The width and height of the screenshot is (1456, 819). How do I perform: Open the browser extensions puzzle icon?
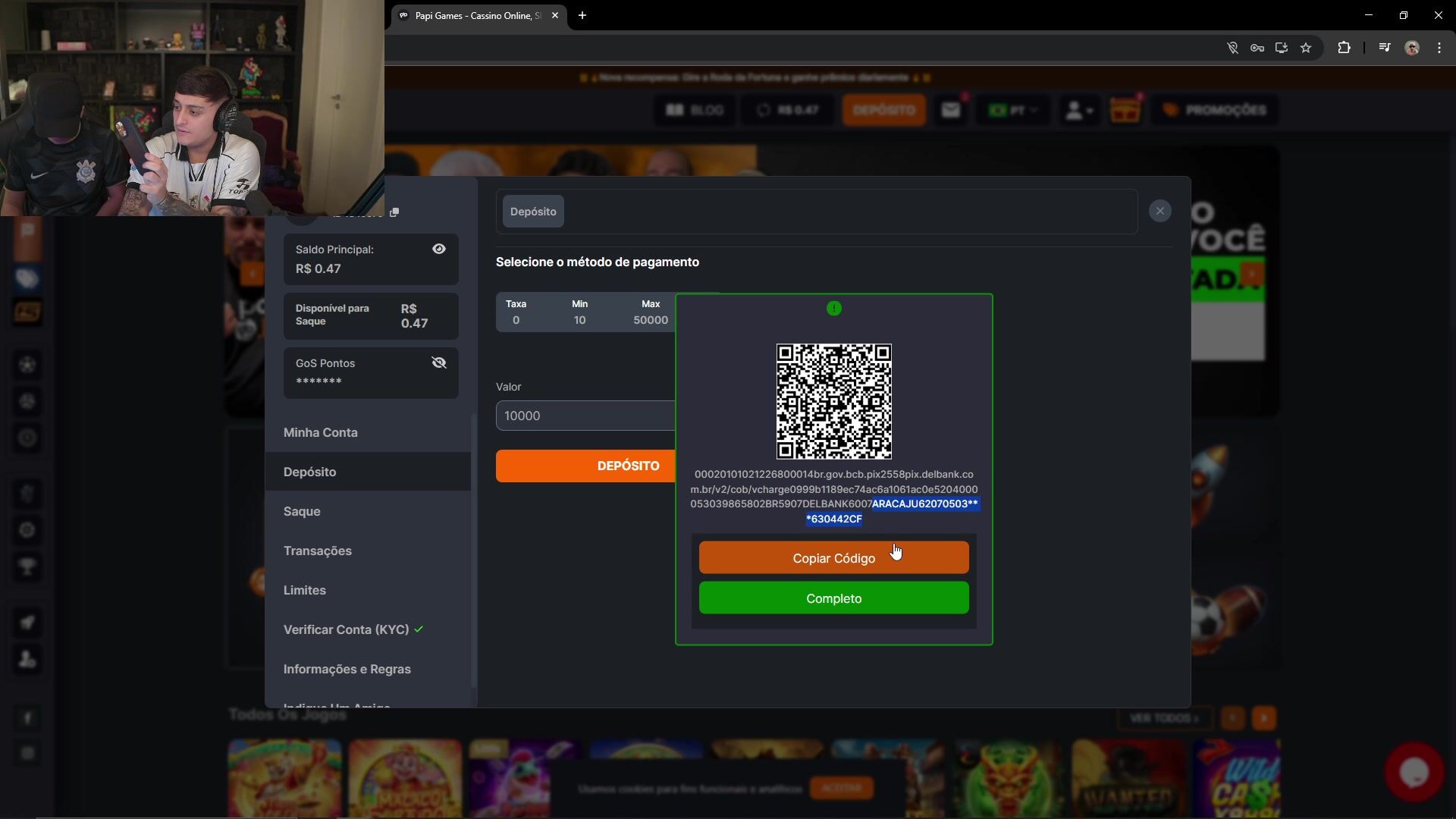pos(1344,48)
